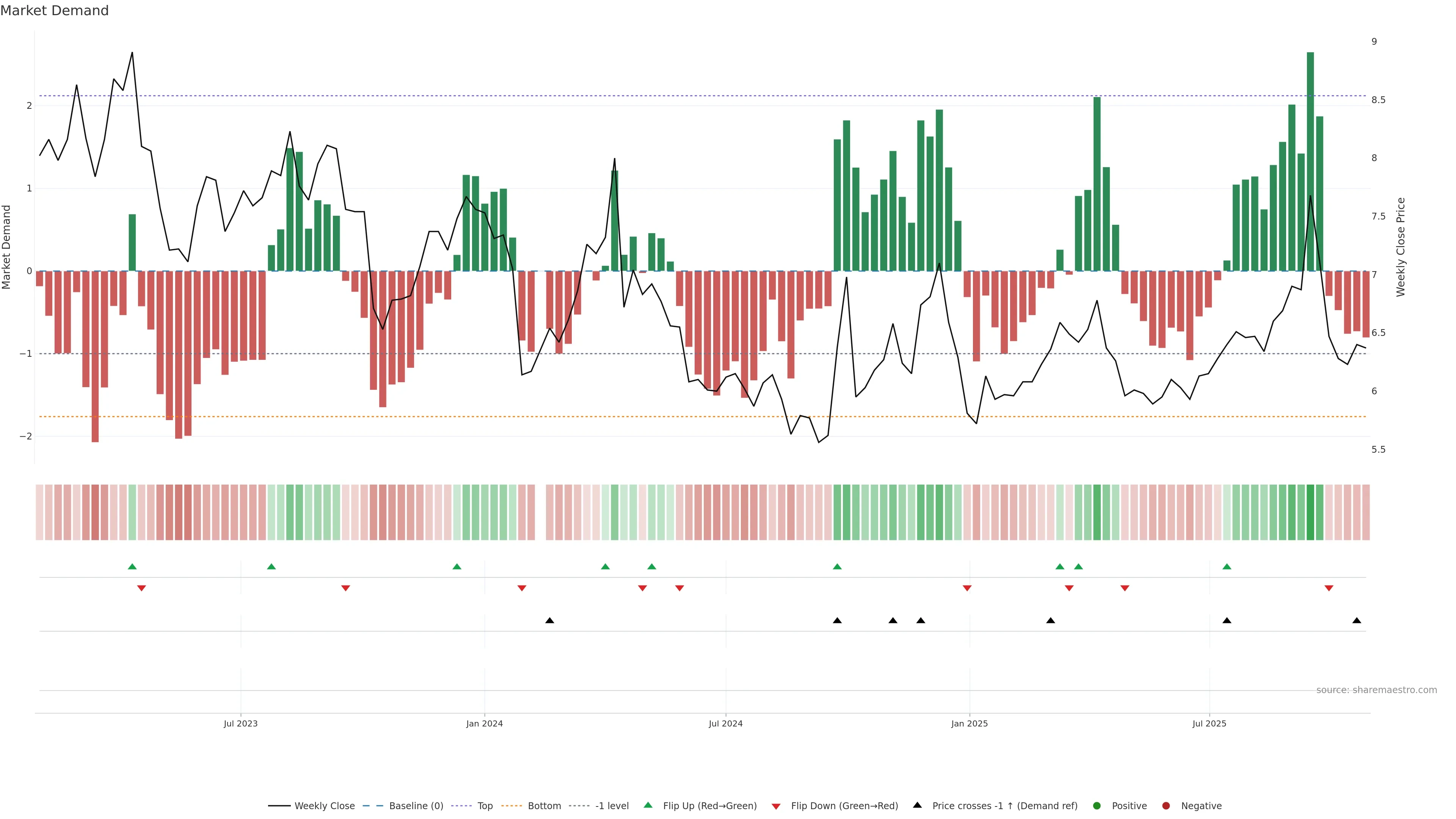Click darkest green heatmap cell in strip
The width and height of the screenshot is (1456, 819).
1310,512
